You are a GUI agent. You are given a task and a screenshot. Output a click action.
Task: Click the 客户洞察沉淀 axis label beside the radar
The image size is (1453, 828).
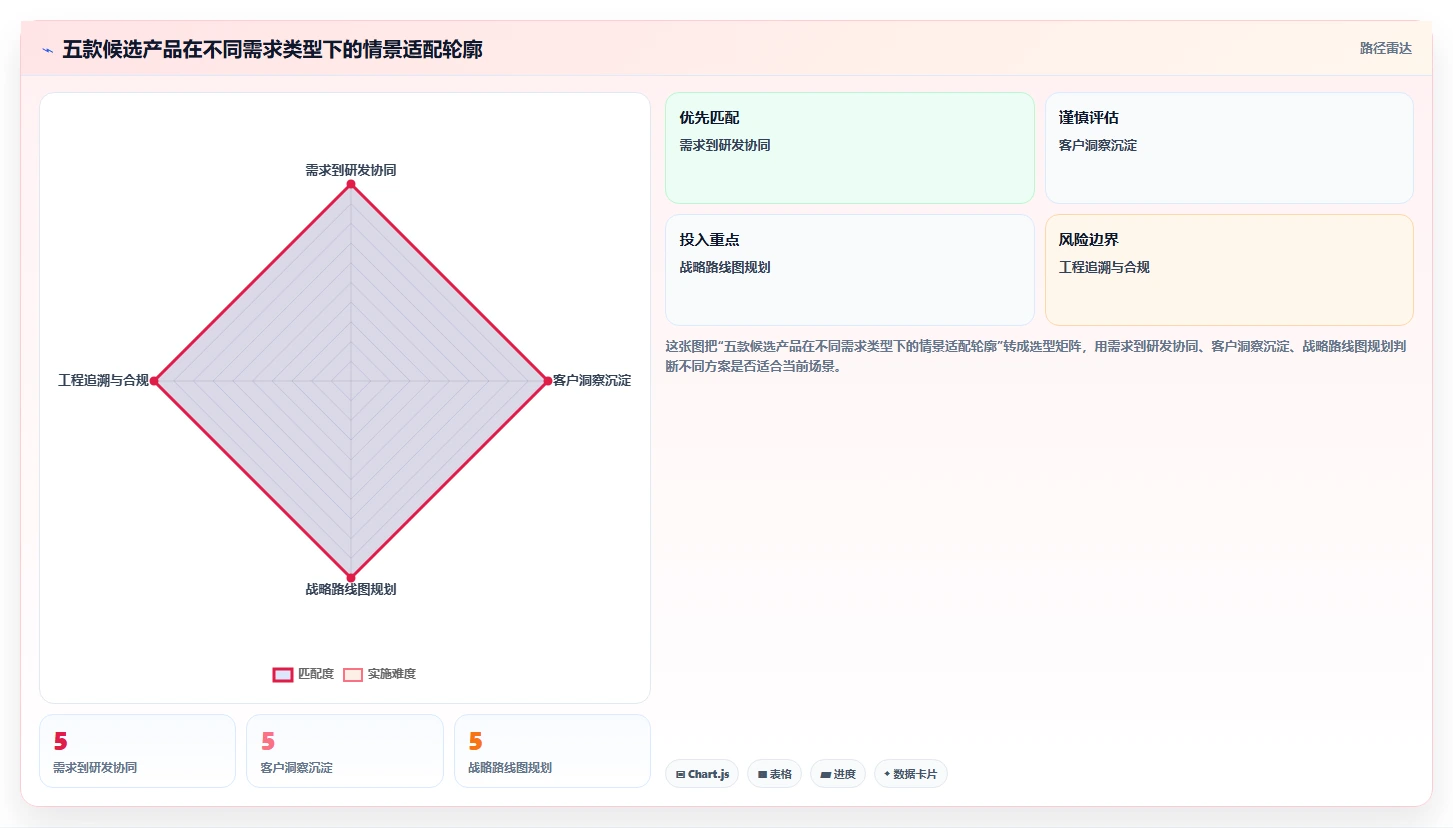click(592, 381)
